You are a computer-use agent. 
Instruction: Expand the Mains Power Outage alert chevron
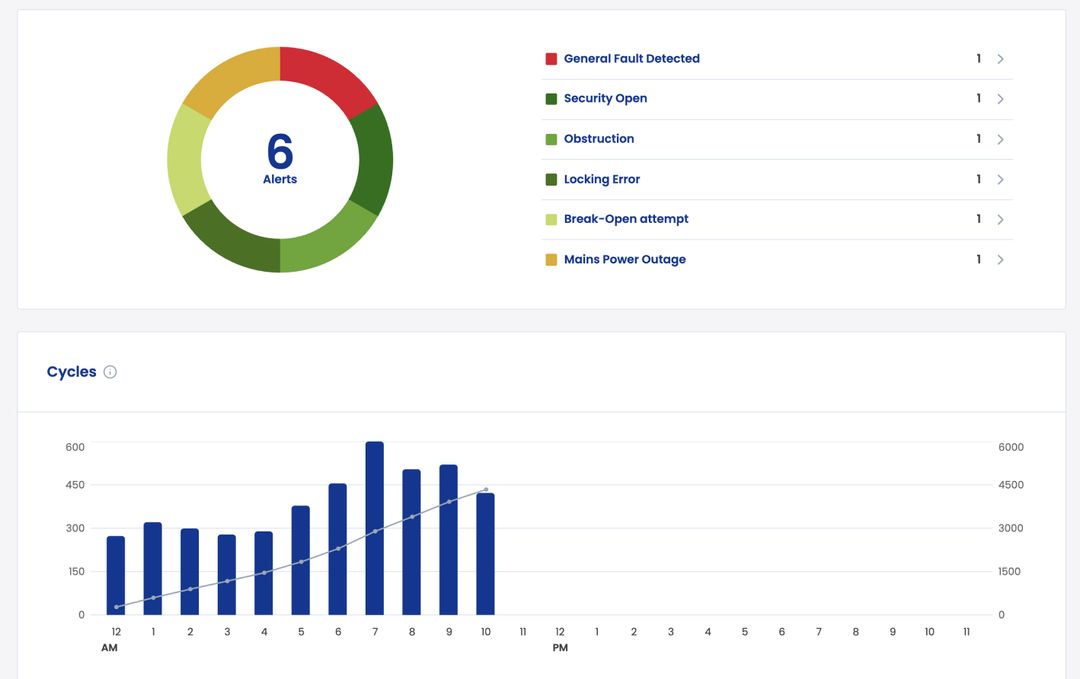[999, 258]
